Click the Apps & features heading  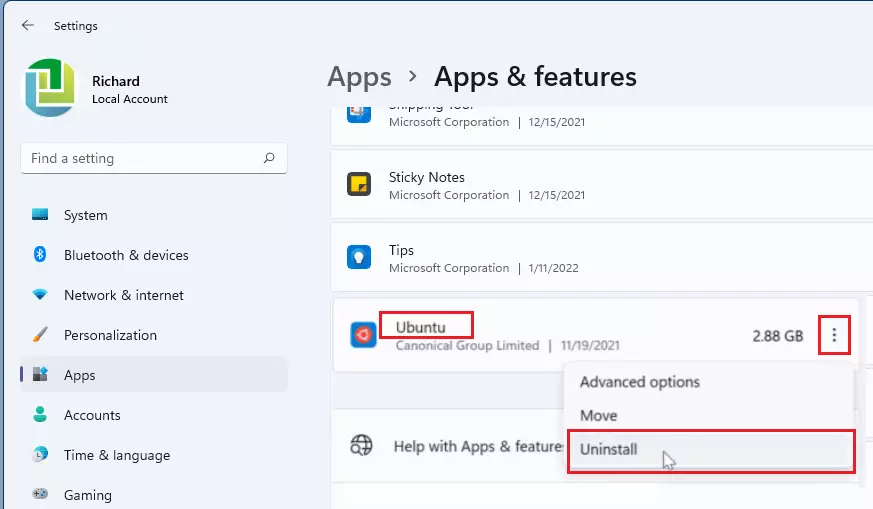(x=535, y=77)
